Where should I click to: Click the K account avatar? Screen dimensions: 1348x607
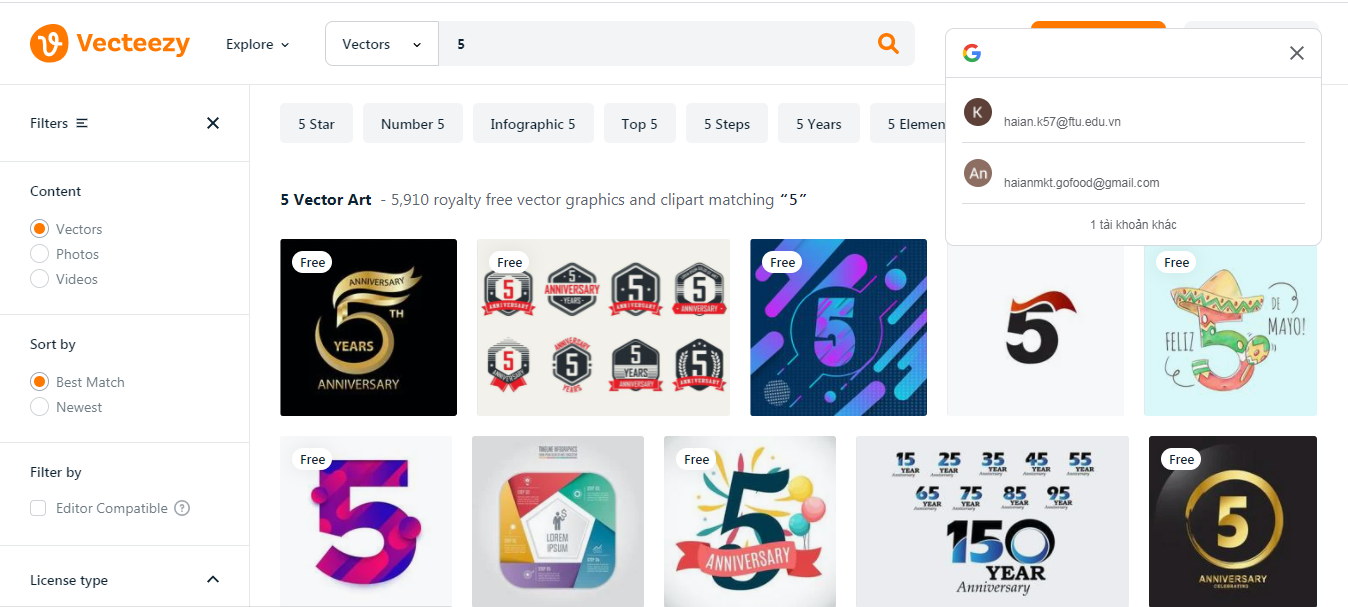pos(977,112)
